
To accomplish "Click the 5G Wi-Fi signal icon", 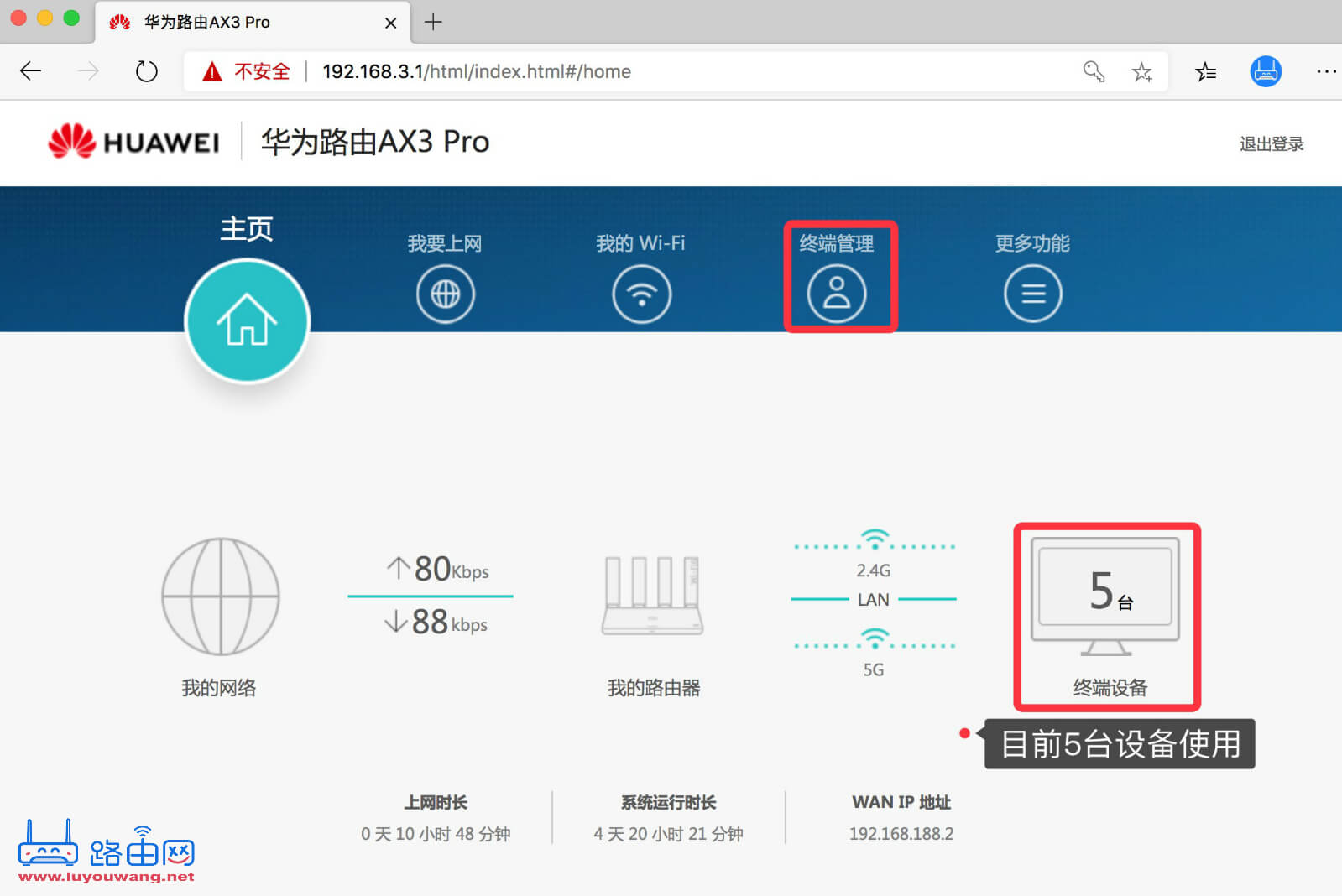I will pos(875,638).
